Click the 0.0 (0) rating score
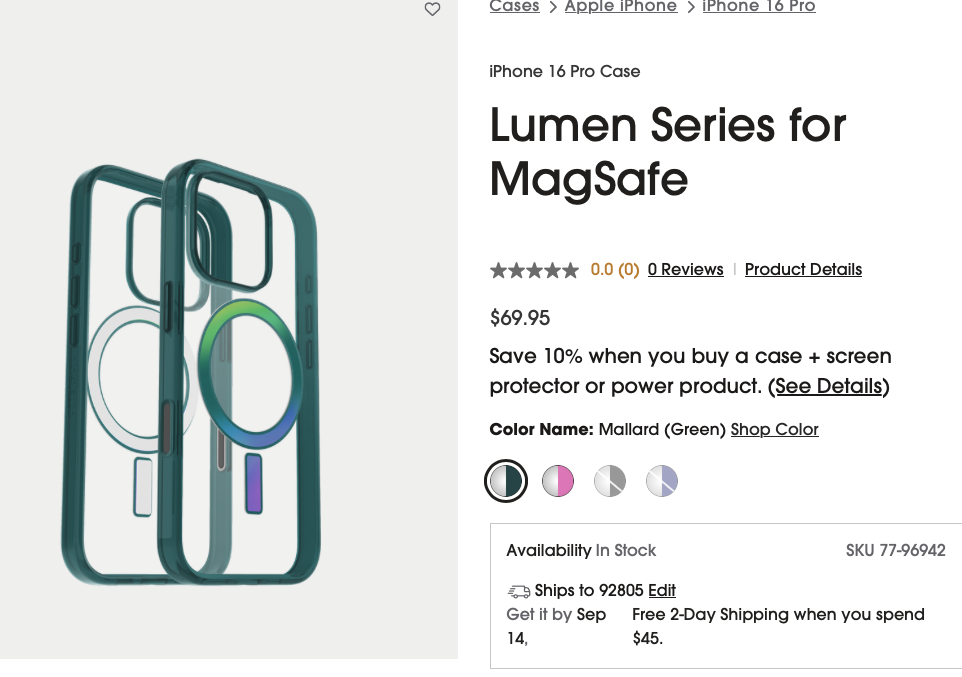Image resolution: width=962 pixels, height=677 pixels. click(x=614, y=270)
